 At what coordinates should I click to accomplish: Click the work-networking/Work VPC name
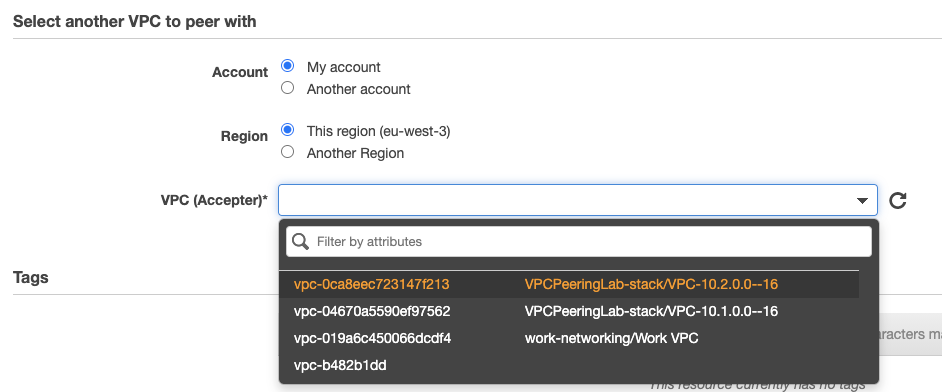click(612, 338)
